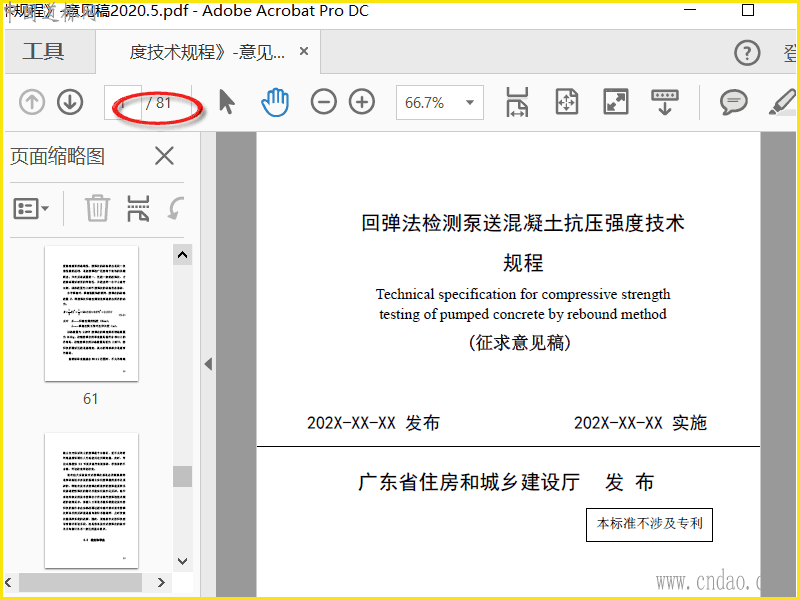Delete selected pages with trash icon

pos(97,208)
